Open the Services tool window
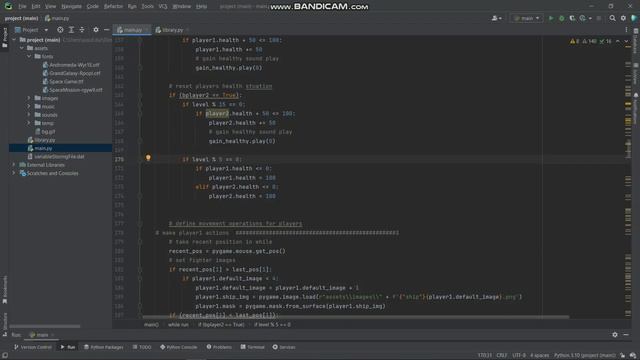Screen dimensions: 640x360 (x=284, y=347)
